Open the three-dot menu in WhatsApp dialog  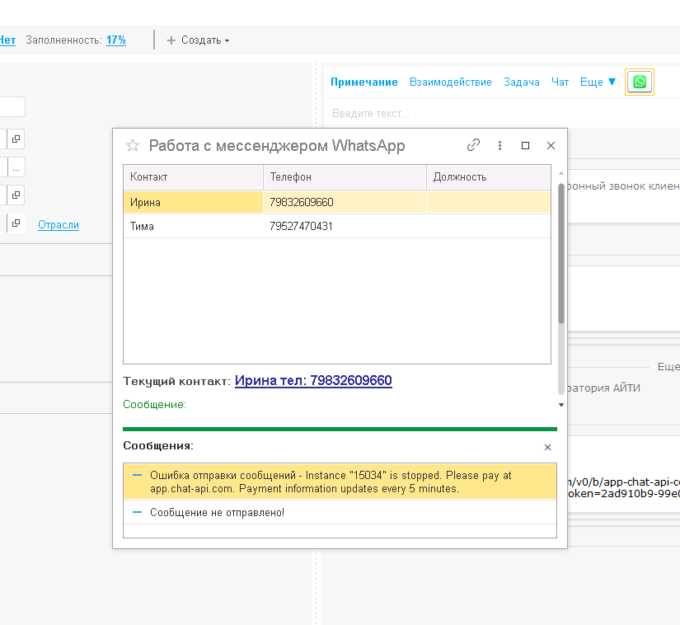coord(500,145)
